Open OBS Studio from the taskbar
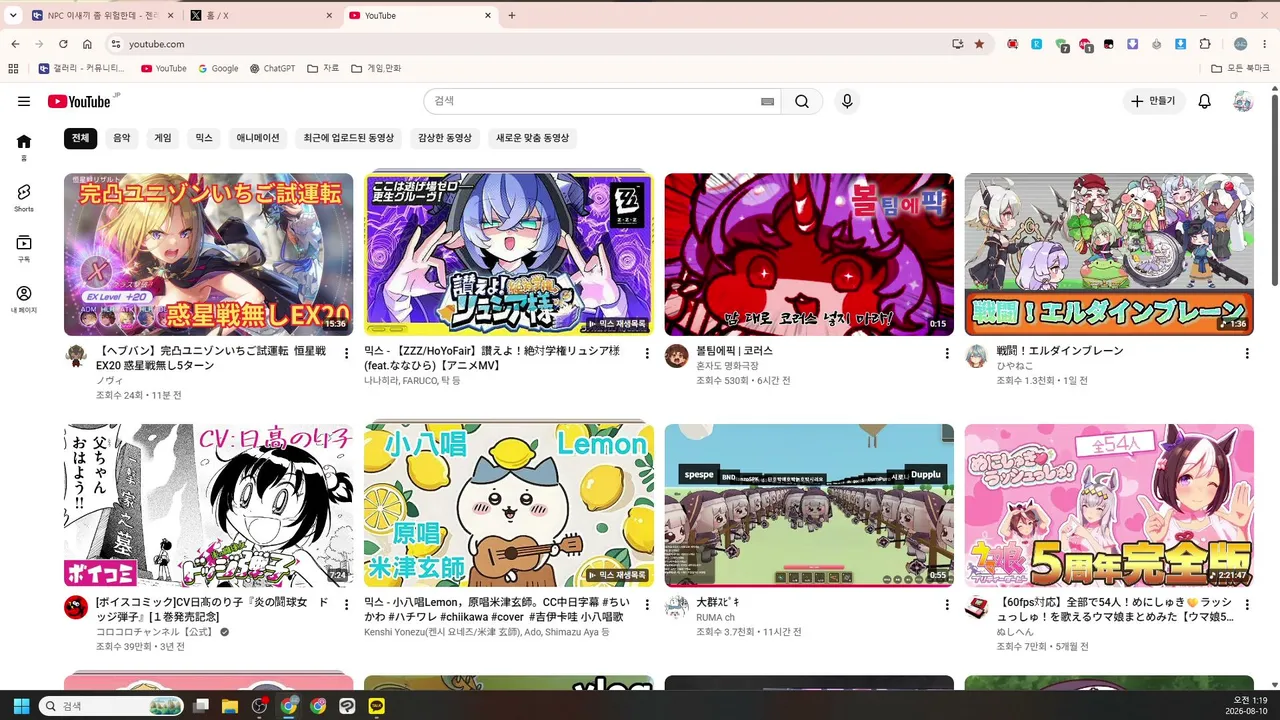Image resolution: width=1280 pixels, height=720 pixels. [x=260, y=706]
